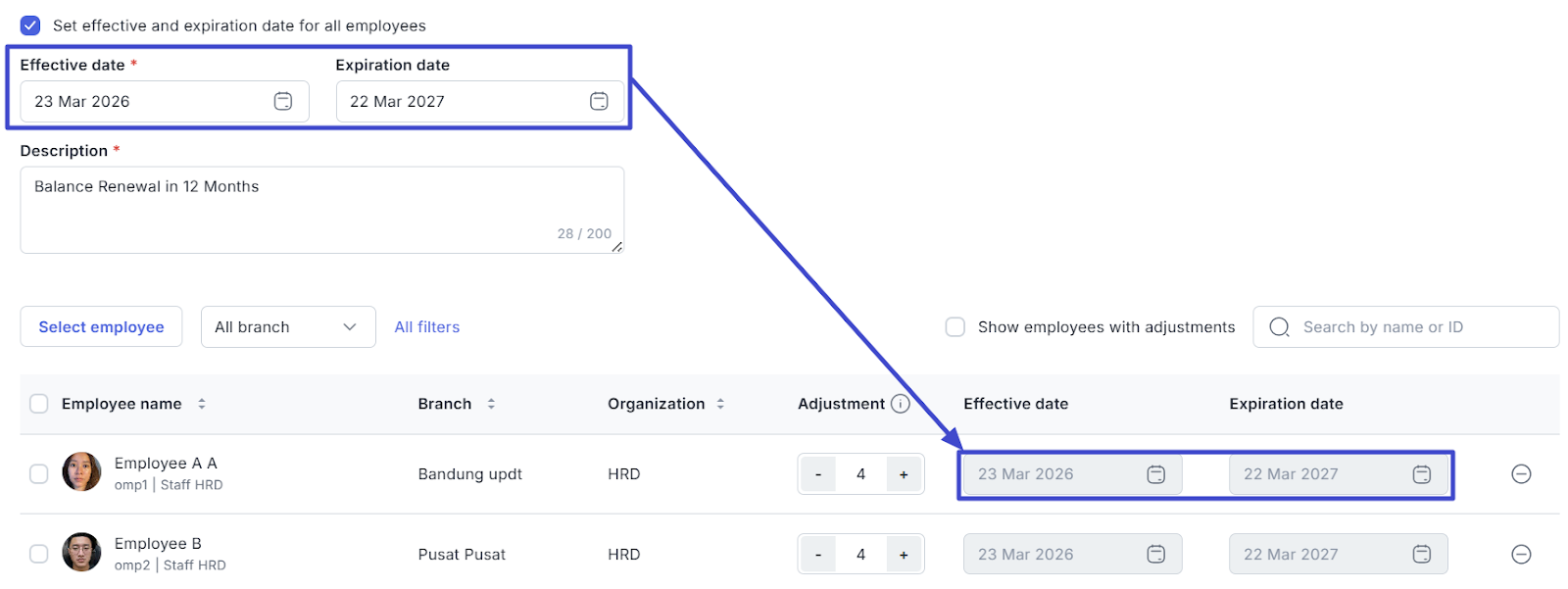
Task: Sort table by Organization column
Action: point(720,404)
